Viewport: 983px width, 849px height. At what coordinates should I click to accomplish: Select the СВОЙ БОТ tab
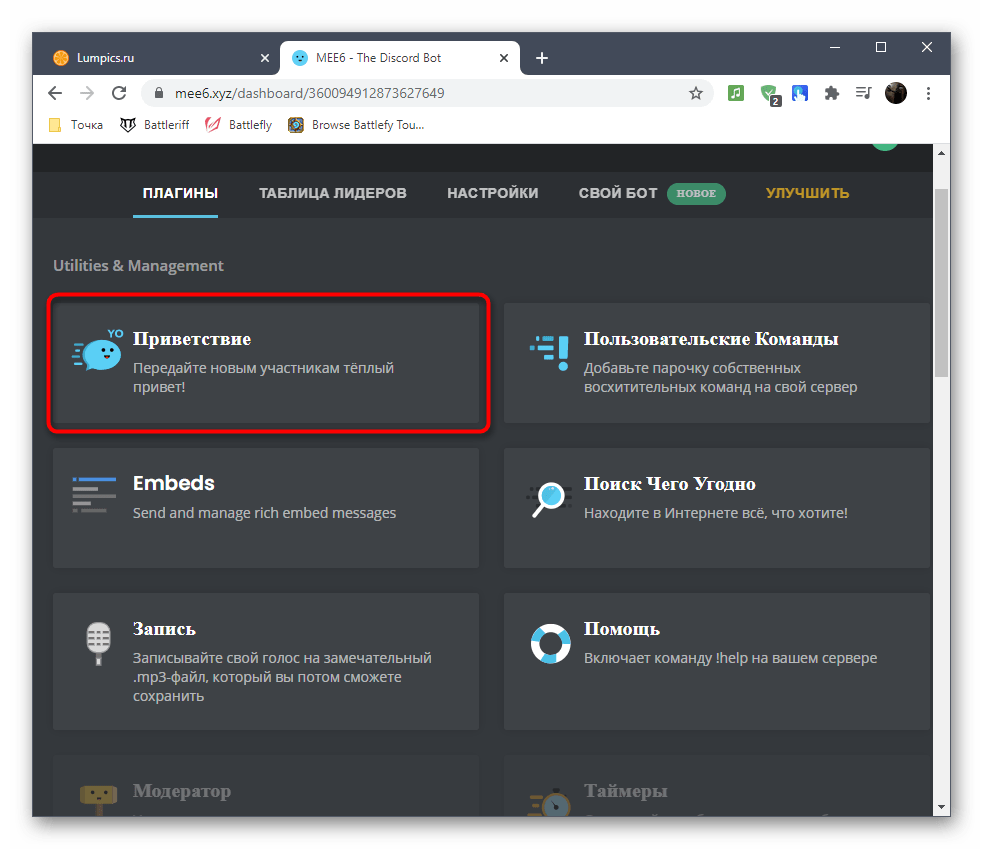616,193
